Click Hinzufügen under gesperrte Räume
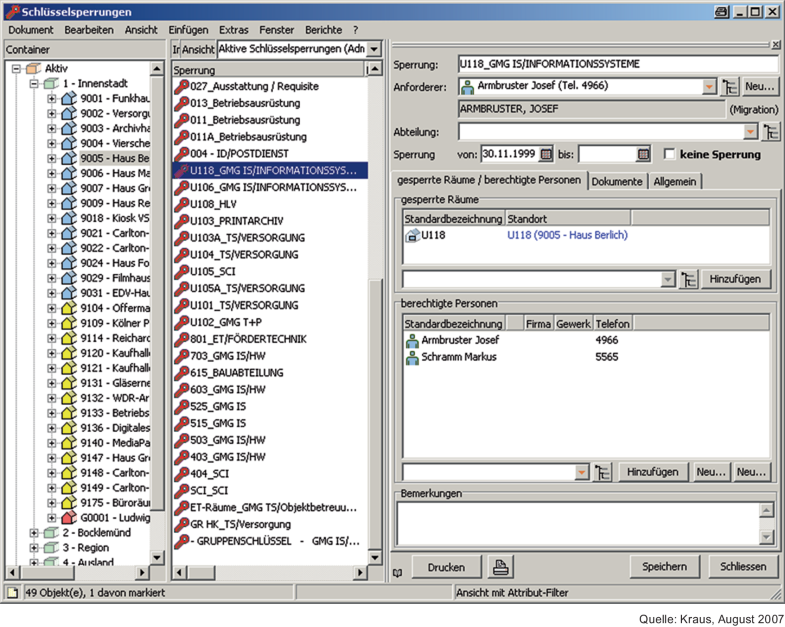 point(737,279)
